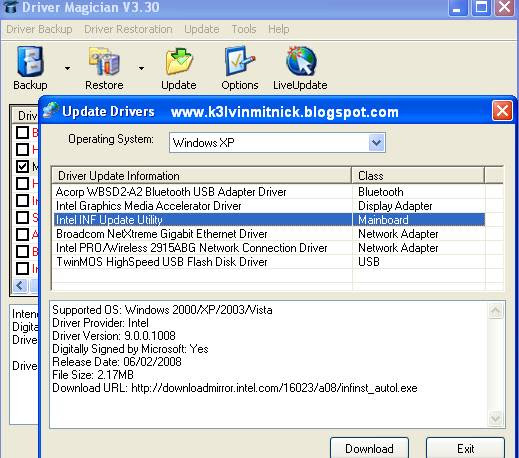The width and height of the screenshot is (519, 458).
Task: Click the Download button
Action: tap(369, 449)
